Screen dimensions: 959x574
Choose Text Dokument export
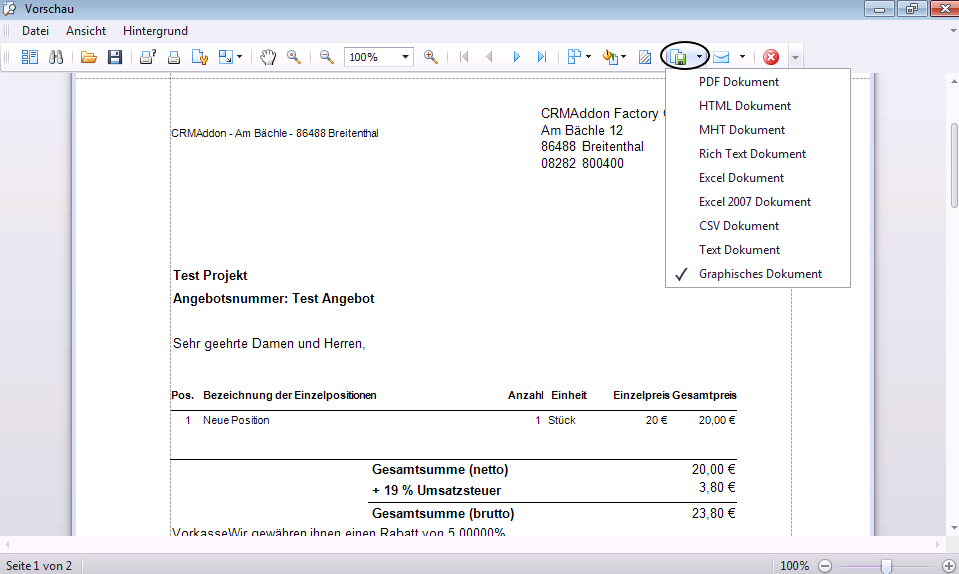coord(758,250)
